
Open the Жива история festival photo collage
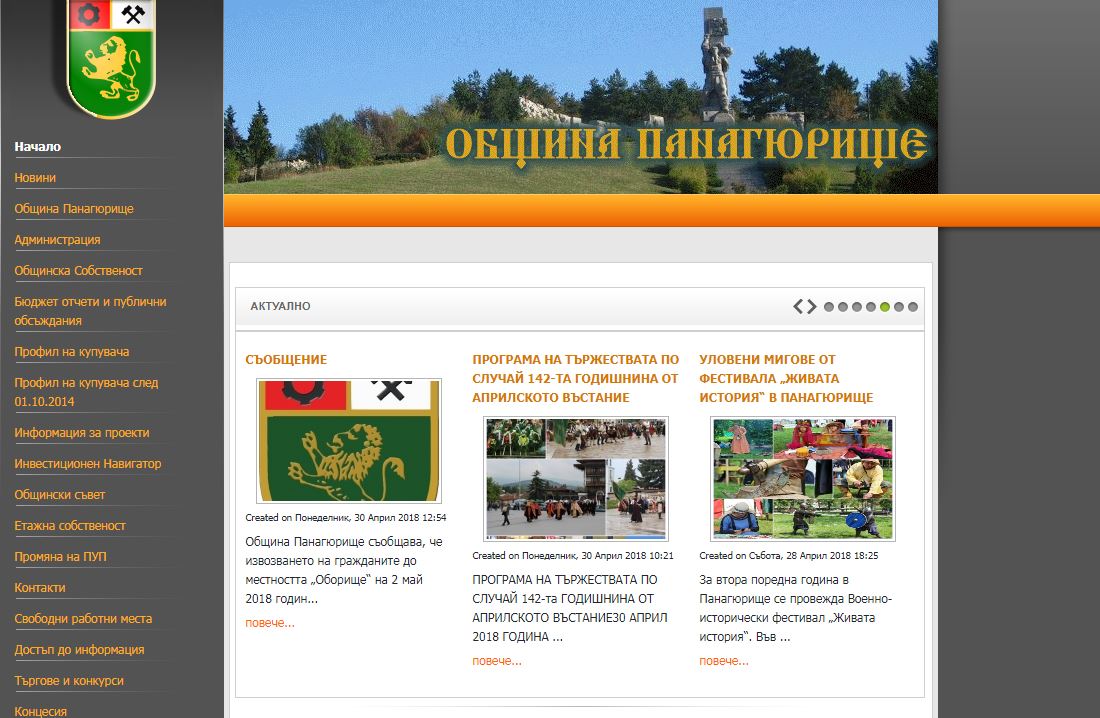[x=803, y=479]
